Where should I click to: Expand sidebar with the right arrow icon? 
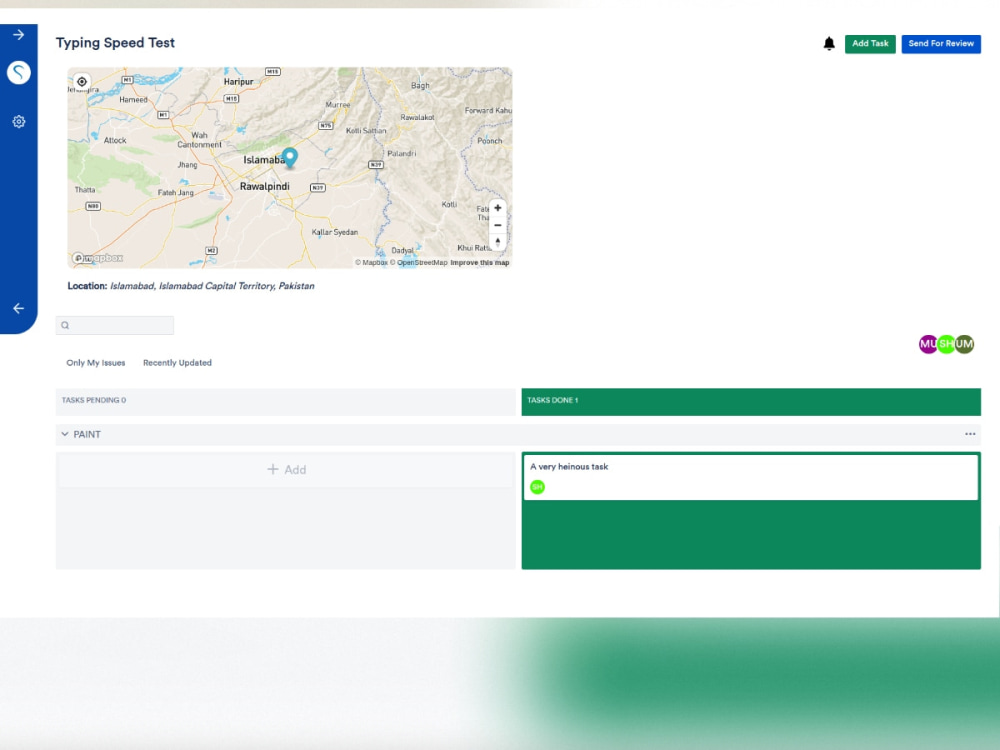point(18,35)
